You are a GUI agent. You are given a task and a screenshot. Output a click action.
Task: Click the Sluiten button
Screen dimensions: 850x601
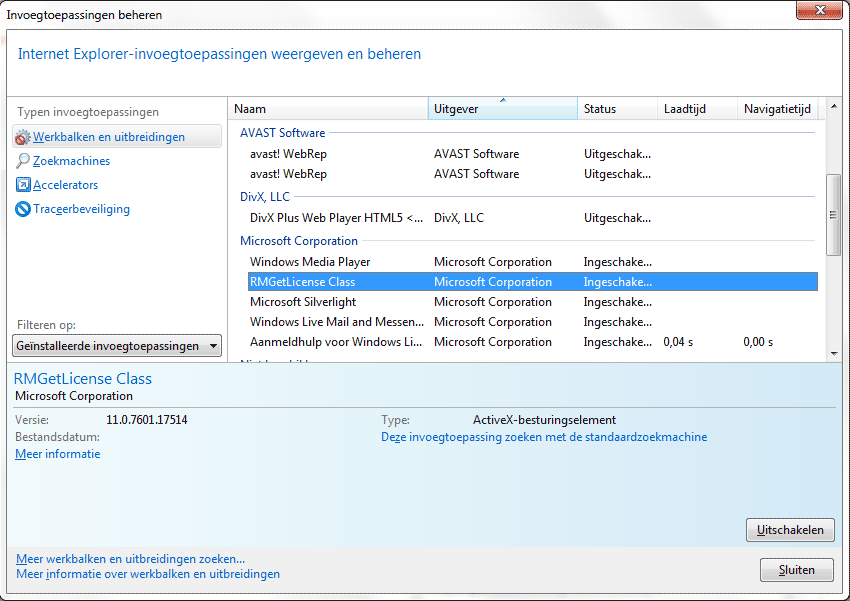[796, 570]
